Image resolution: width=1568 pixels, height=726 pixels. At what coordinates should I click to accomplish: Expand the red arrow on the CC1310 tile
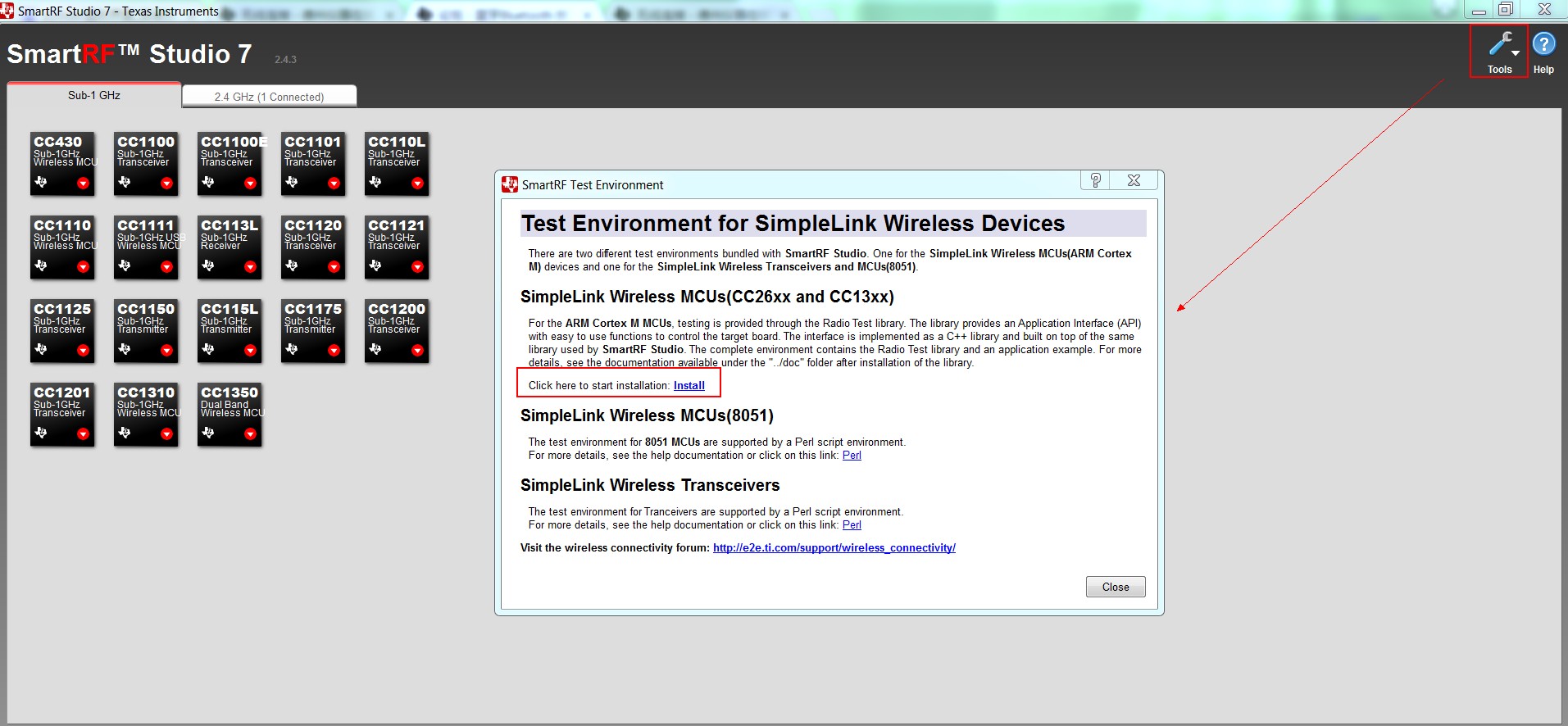click(x=166, y=434)
